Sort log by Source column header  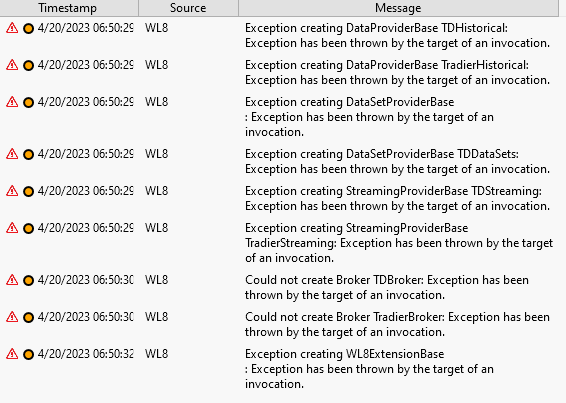click(188, 8)
